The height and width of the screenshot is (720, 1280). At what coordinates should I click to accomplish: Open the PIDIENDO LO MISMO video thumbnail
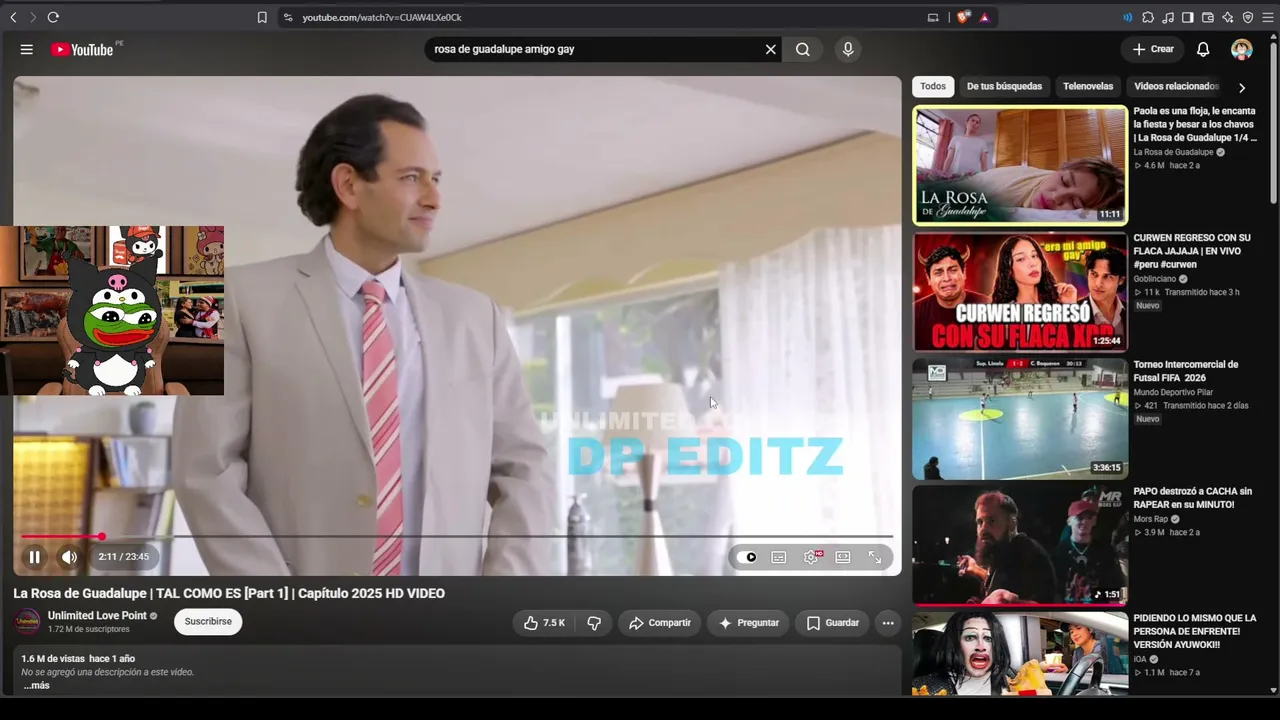(x=1020, y=654)
